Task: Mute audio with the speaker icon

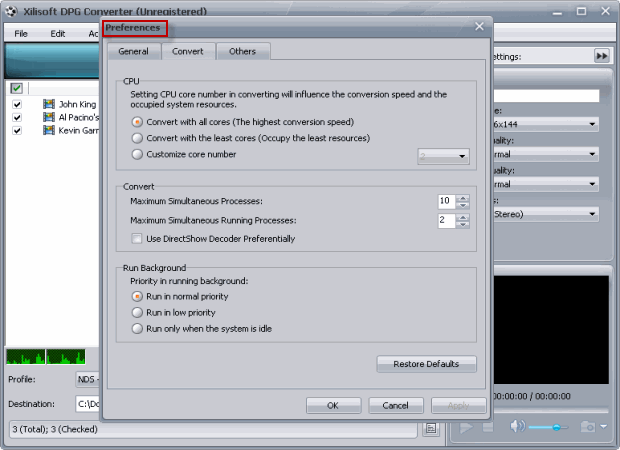Action: pyautogui.click(x=518, y=426)
